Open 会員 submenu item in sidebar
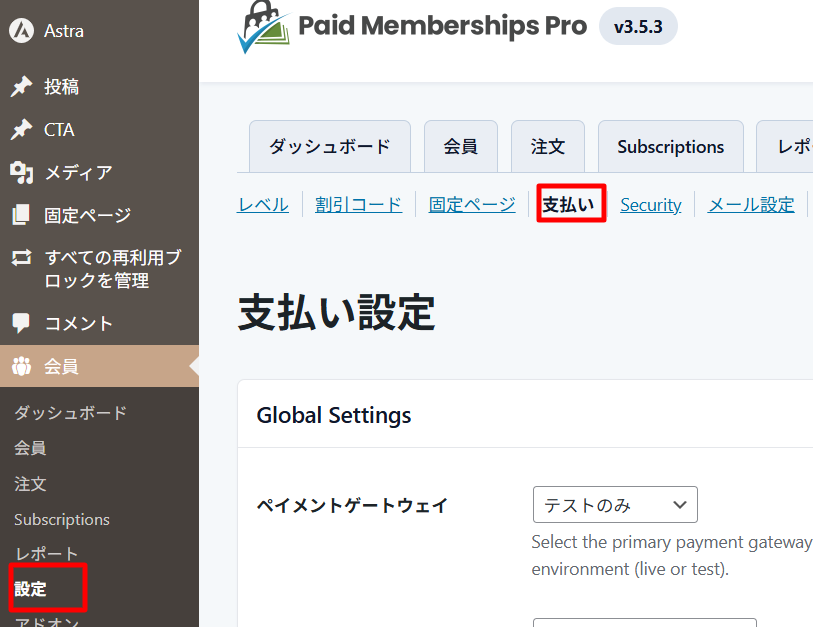 point(30,448)
